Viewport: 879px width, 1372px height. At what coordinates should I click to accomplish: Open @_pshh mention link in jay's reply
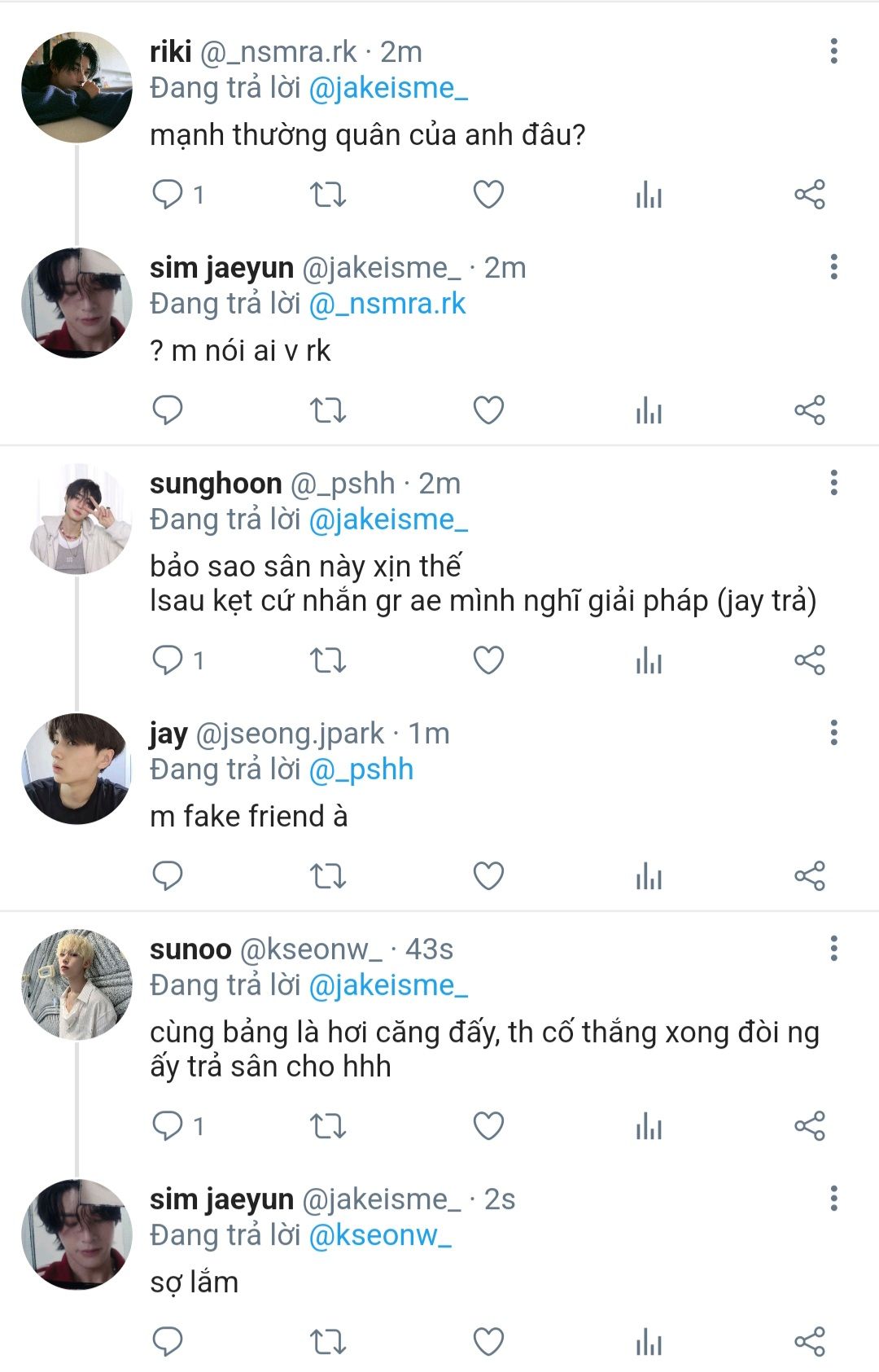pyautogui.click(x=361, y=769)
